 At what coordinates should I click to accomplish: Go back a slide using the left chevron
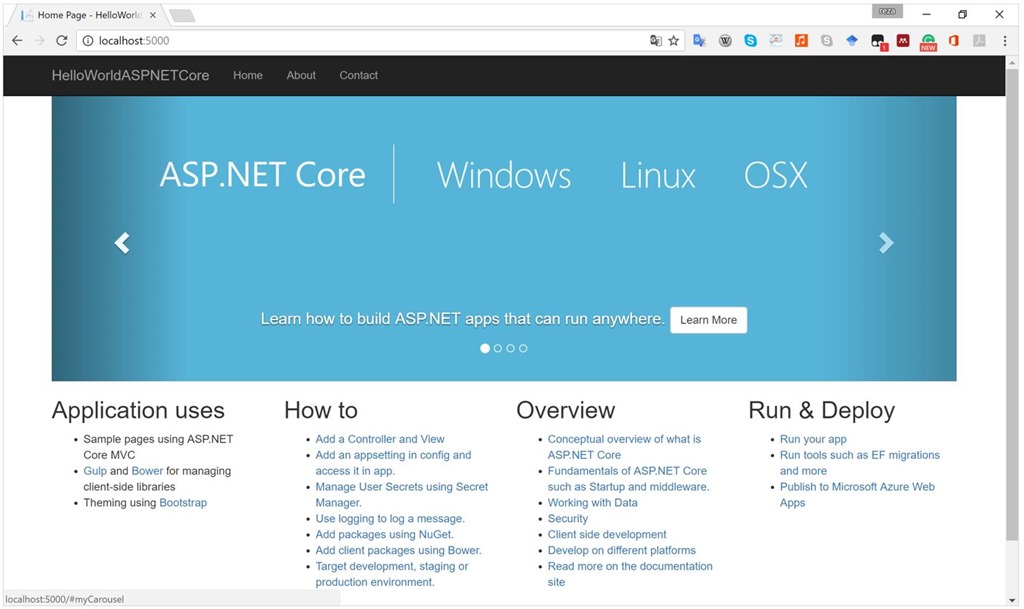coord(121,242)
